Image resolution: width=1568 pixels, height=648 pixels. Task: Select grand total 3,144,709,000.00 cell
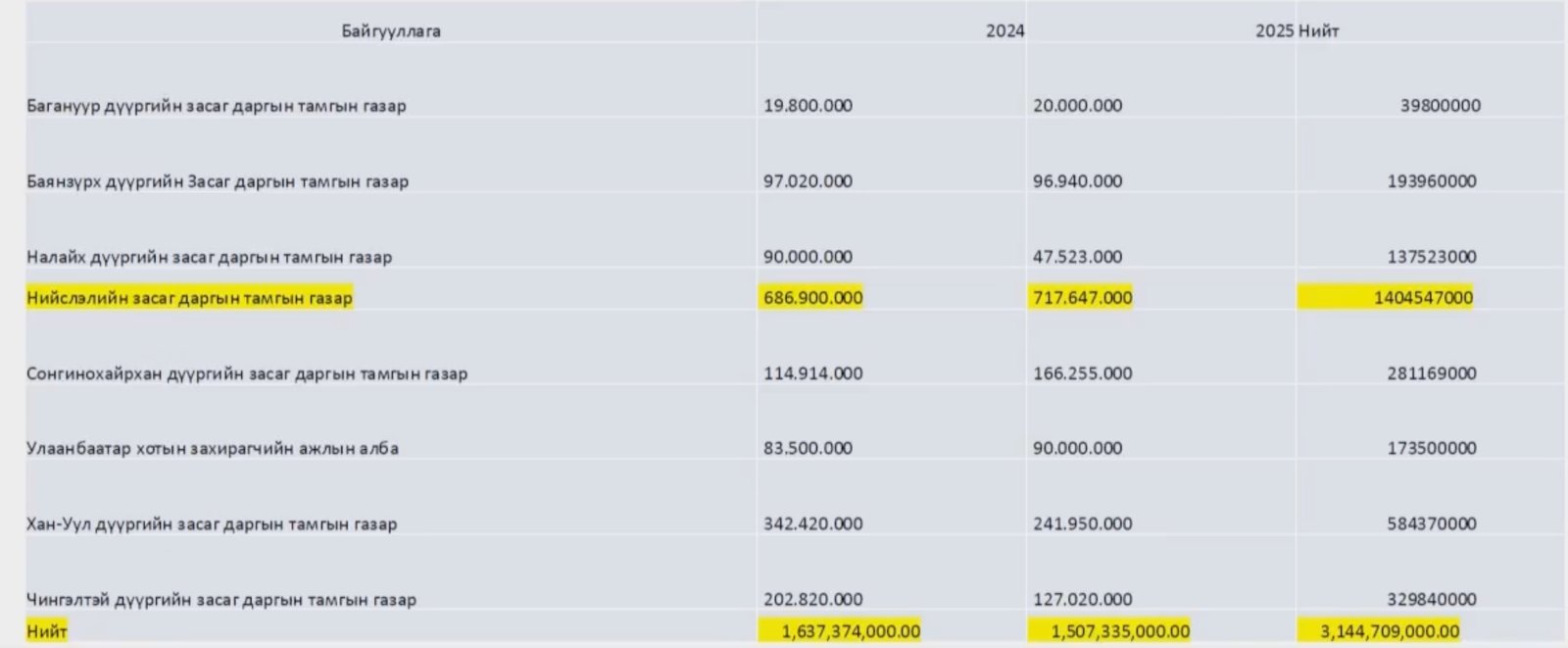(x=1379, y=630)
